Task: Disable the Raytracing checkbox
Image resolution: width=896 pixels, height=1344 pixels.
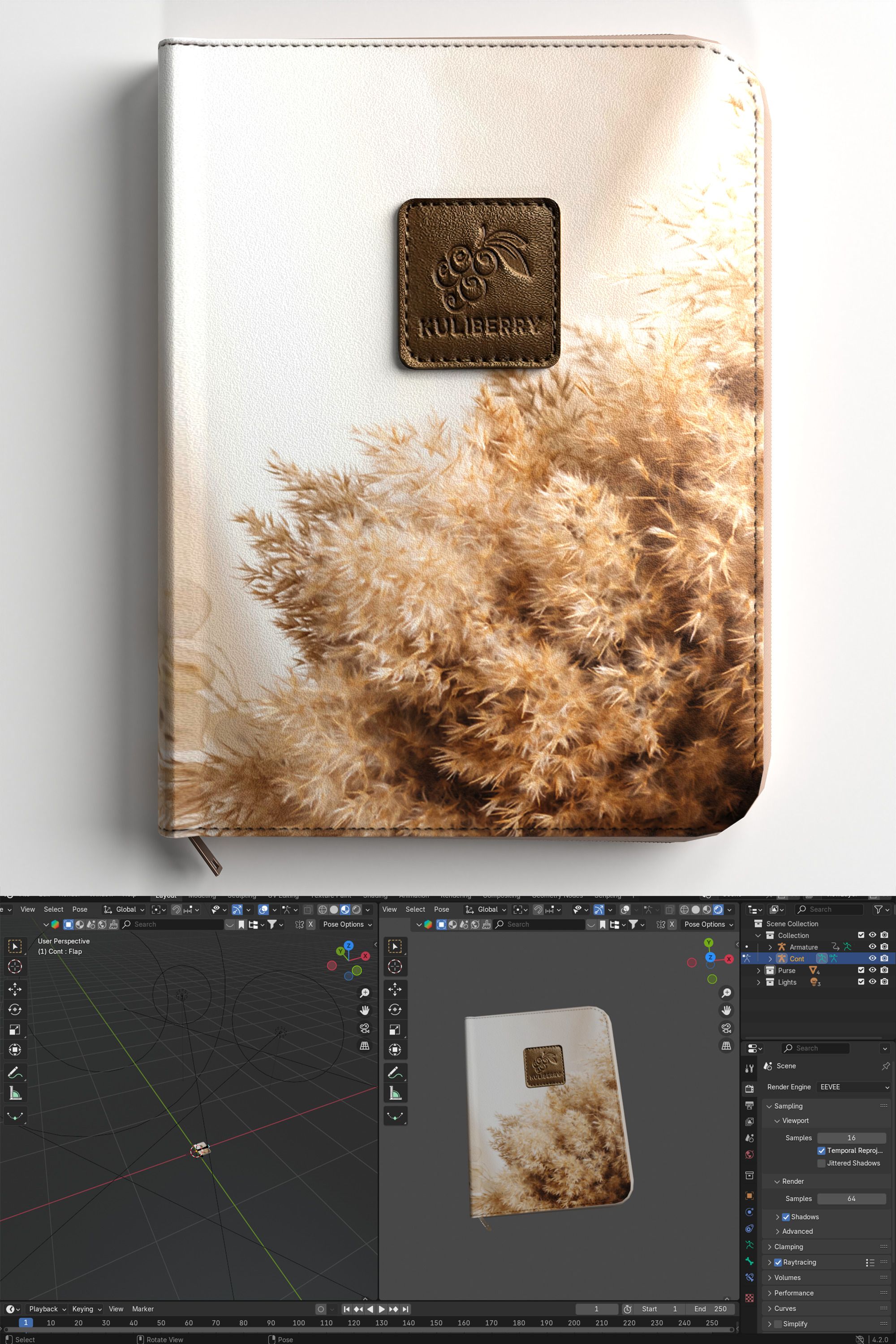Action: click(x=778, y=1262)
